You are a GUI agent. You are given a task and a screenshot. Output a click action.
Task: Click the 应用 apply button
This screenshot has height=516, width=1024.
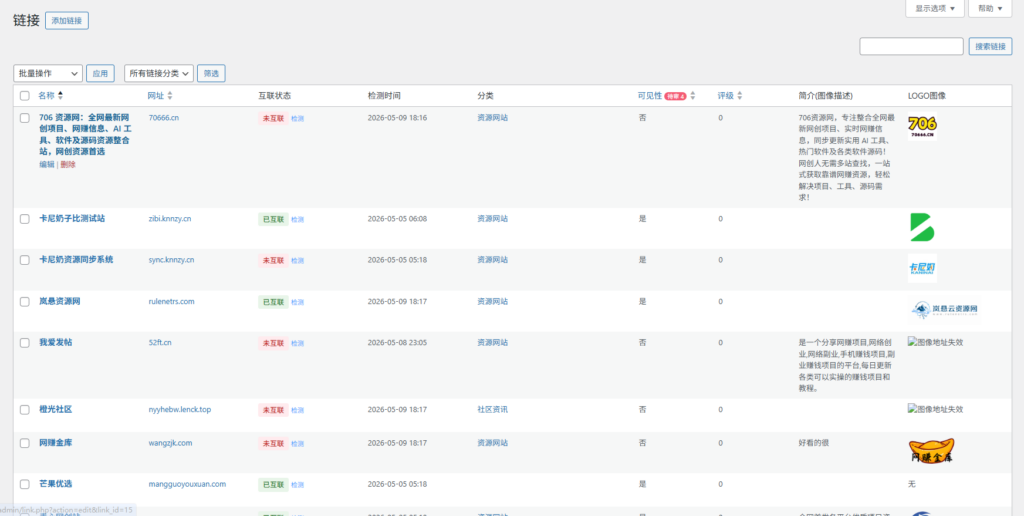point(100,73)
